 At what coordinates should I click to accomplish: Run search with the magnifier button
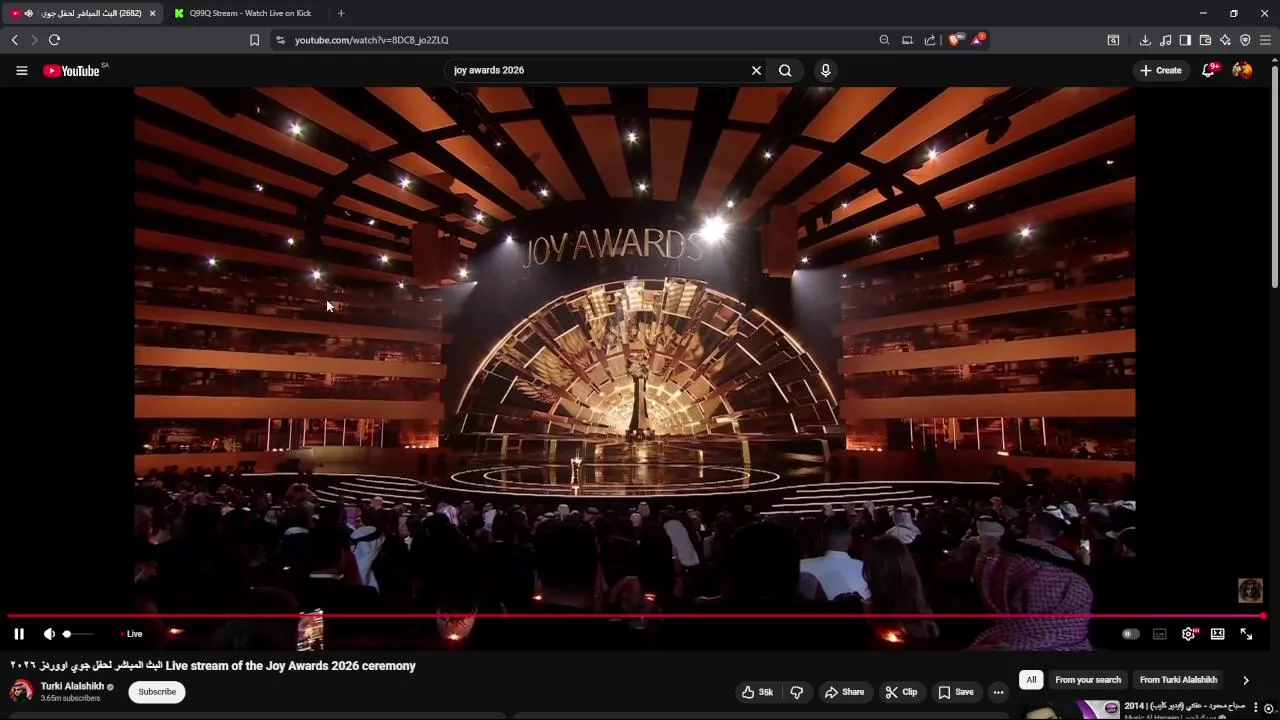pyautogui.click(x=785, y=70)
